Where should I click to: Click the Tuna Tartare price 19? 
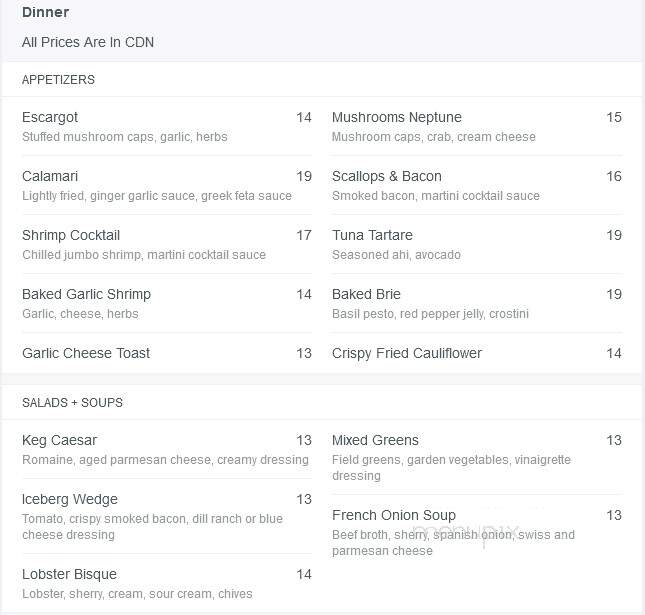click(614, 235)
